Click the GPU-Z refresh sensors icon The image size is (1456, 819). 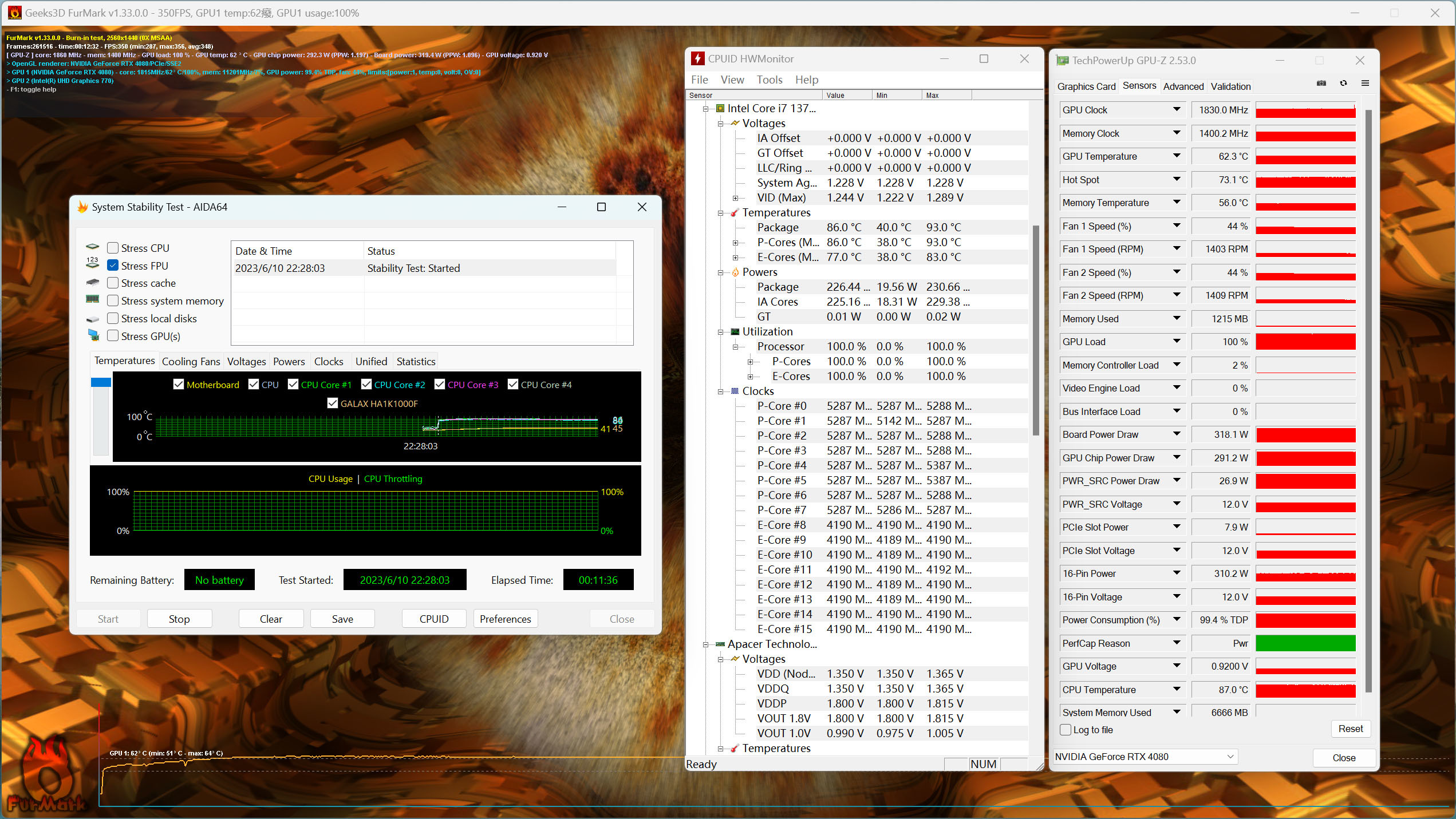[x=1343, y=84]
